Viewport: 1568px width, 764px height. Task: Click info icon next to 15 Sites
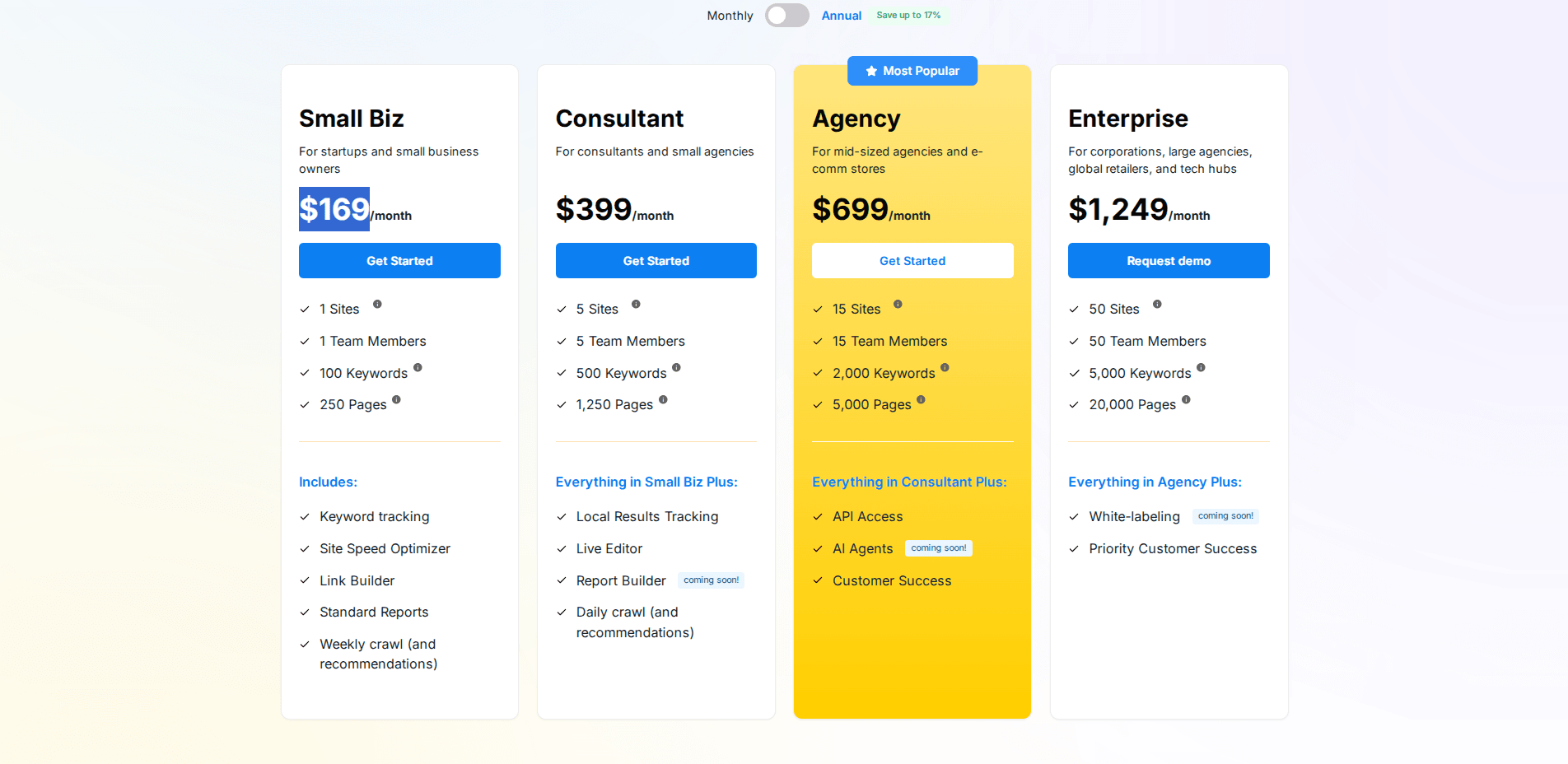coord(898,305)
